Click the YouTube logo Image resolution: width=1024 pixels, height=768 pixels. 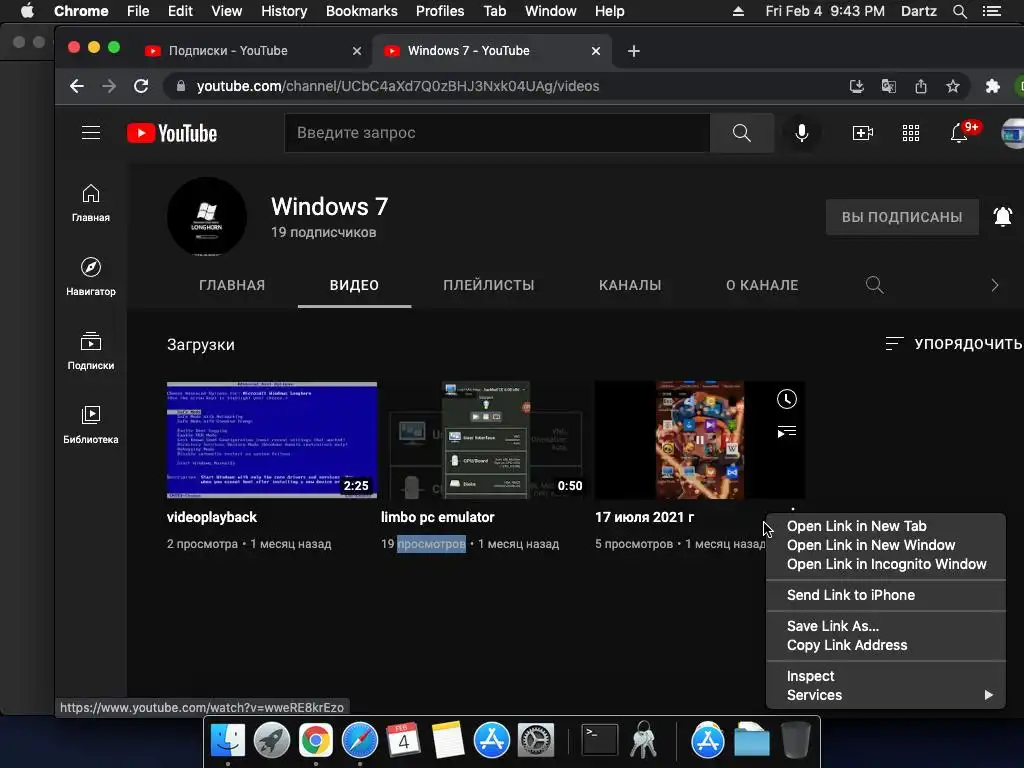pos(172,133)
